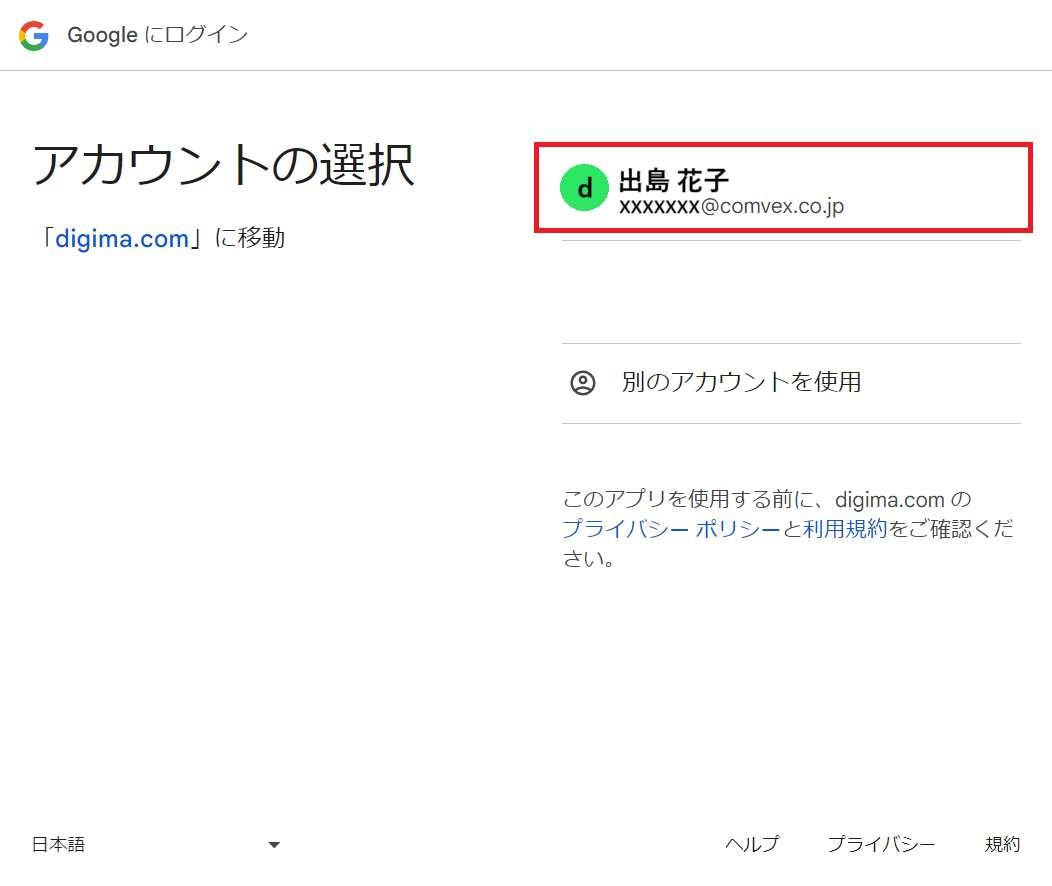Select 別のアカウントを使用 option
The image size is (1052, 886).
coord(791,383)
